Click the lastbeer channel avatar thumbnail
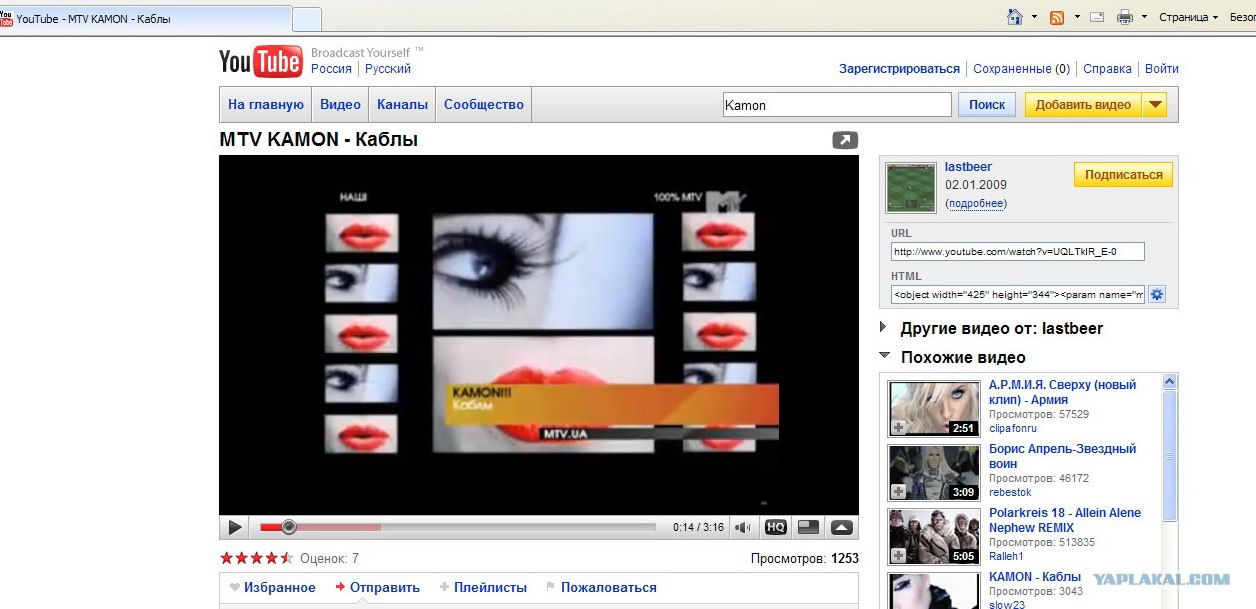Image resolution: width=1256 pixels, height=609 pixels. tap(911, 188)
